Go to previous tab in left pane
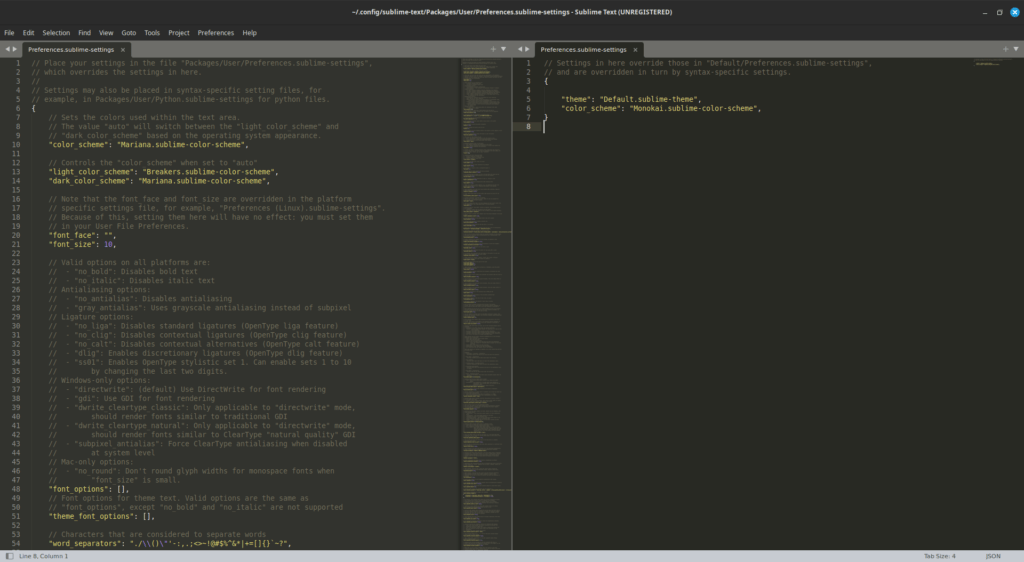Image resolution: width=1024 pixels, height=562 pixels. pos(7,49)
